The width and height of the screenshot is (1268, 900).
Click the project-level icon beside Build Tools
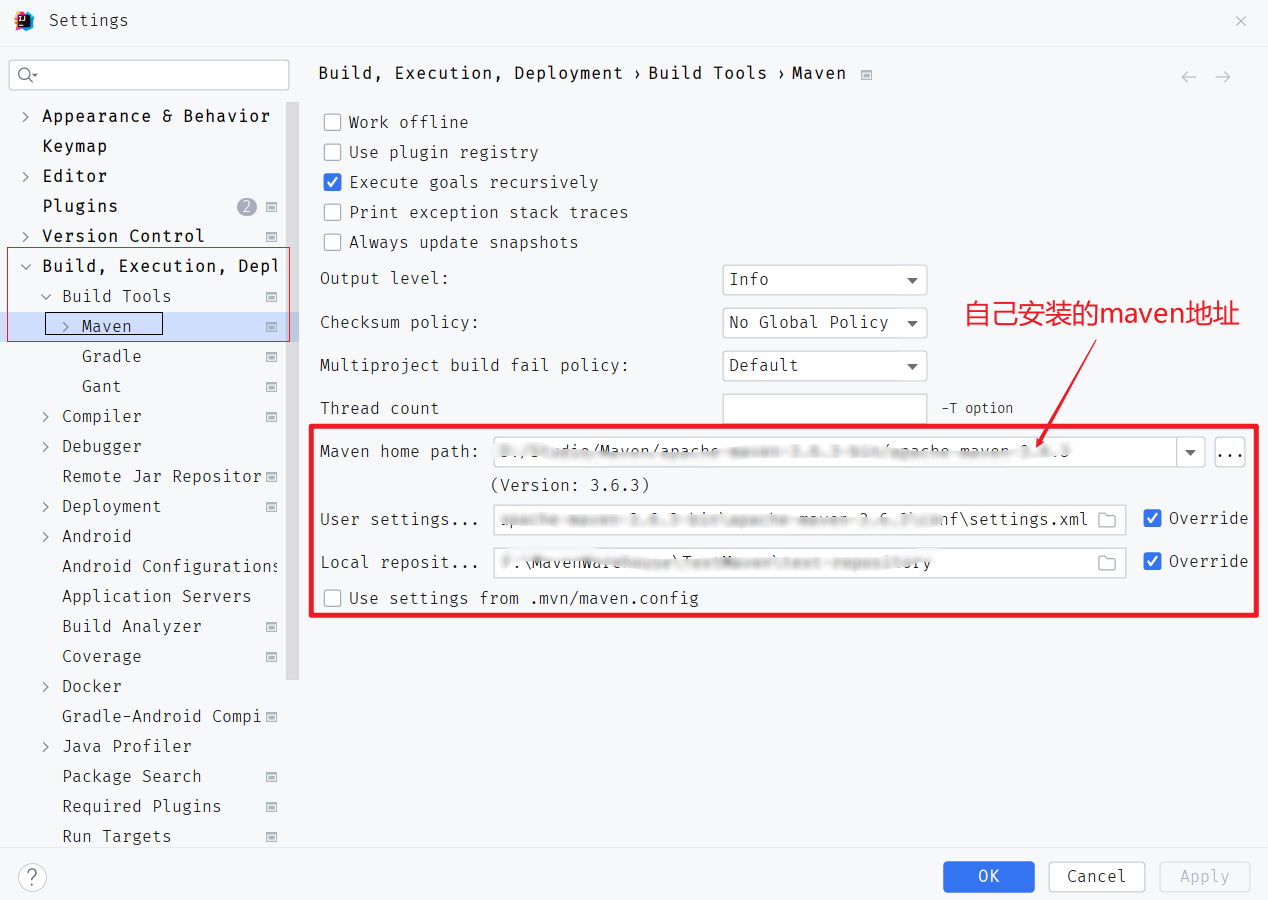point(271,297)
